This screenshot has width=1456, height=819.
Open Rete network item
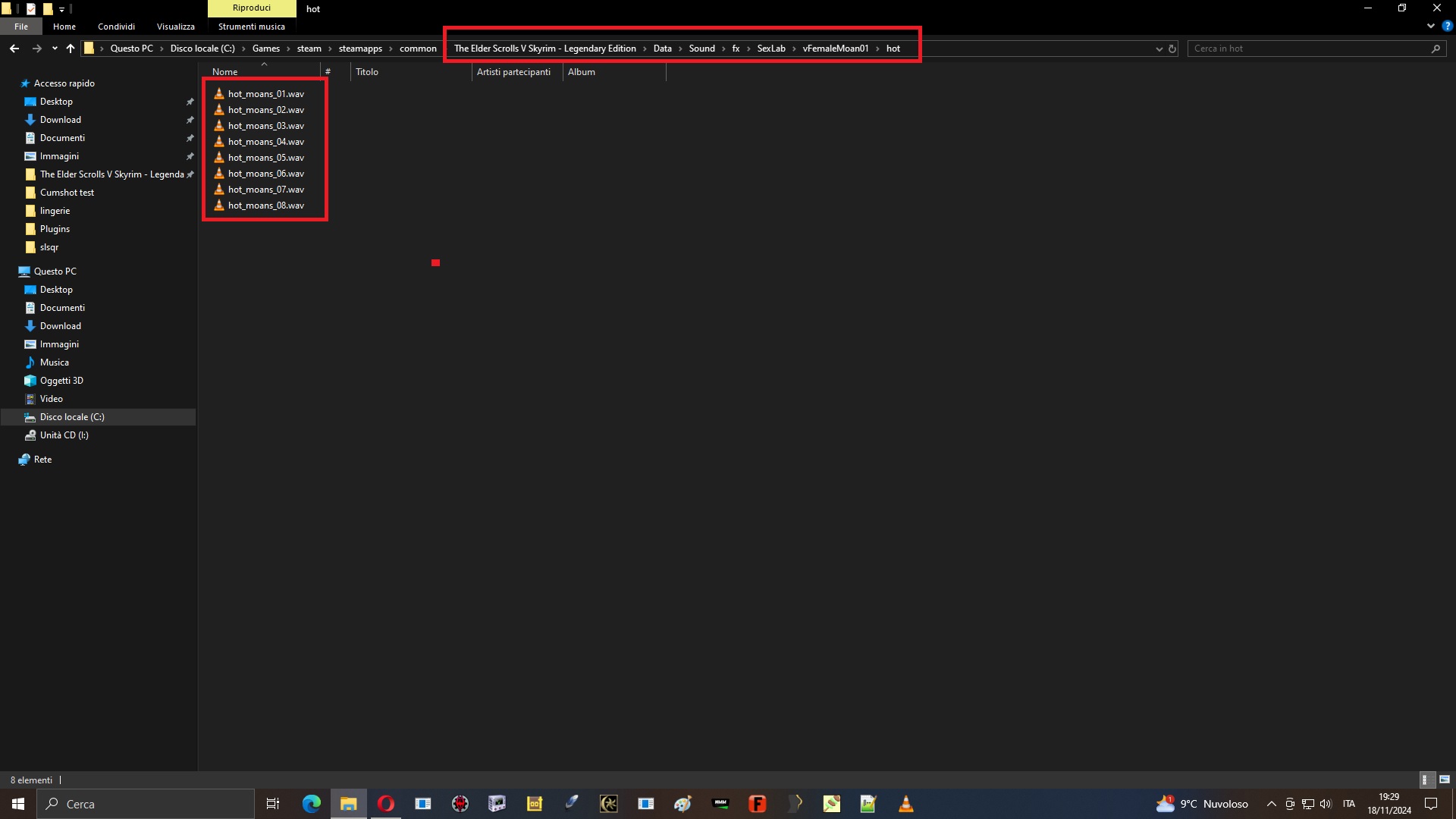pyautogui.click(x=42, y=460)
